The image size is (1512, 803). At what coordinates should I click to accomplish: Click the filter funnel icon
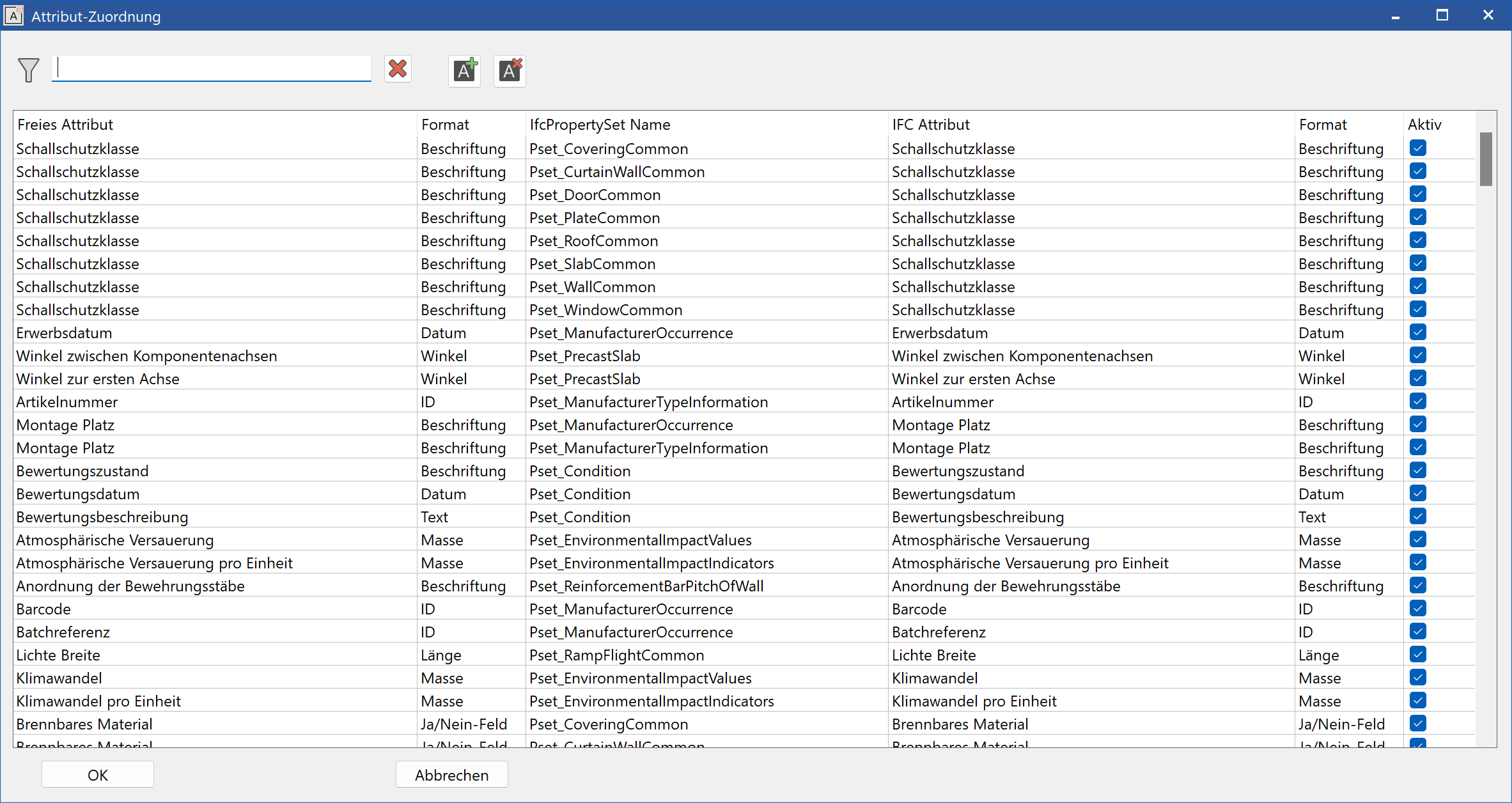[29, 70]
